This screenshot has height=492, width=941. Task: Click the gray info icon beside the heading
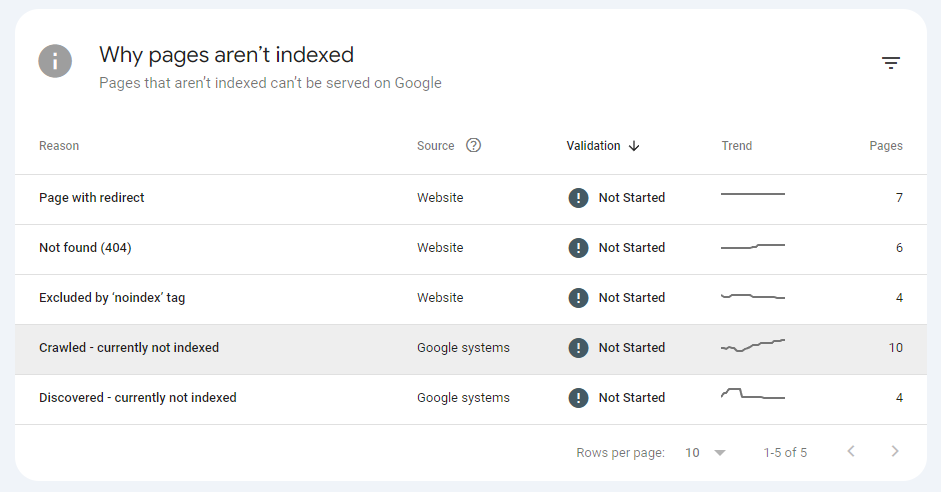pyautogui.click(x=55, y=61)
